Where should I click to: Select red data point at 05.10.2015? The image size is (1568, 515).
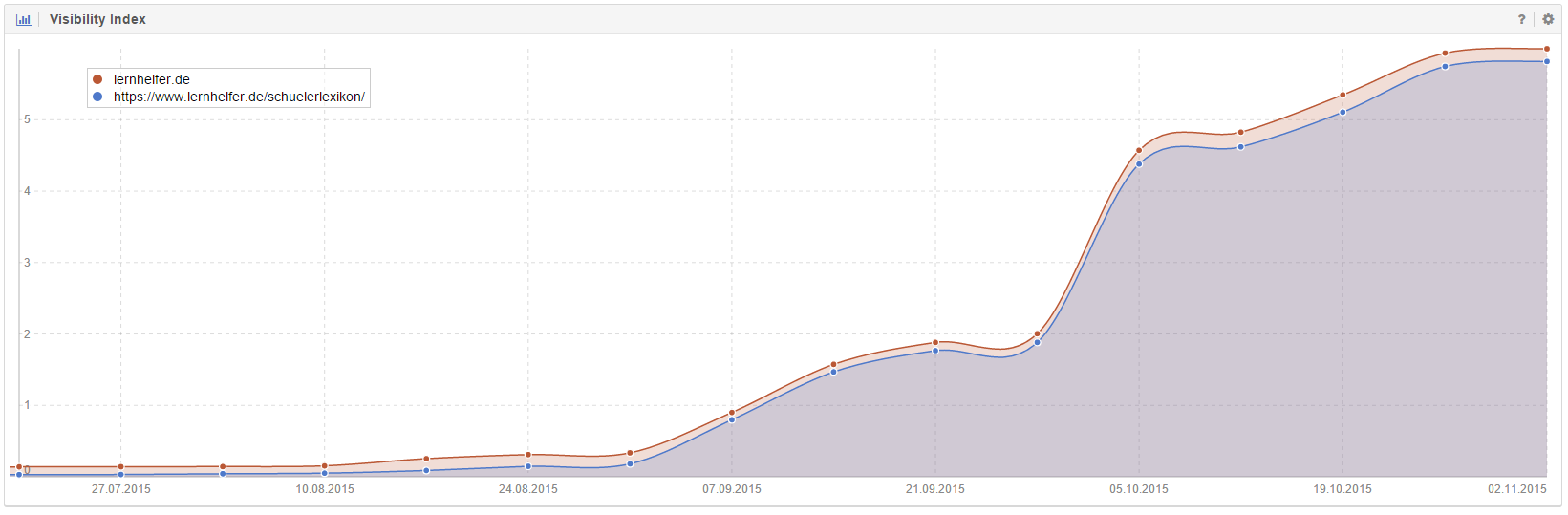(1139, 150)
